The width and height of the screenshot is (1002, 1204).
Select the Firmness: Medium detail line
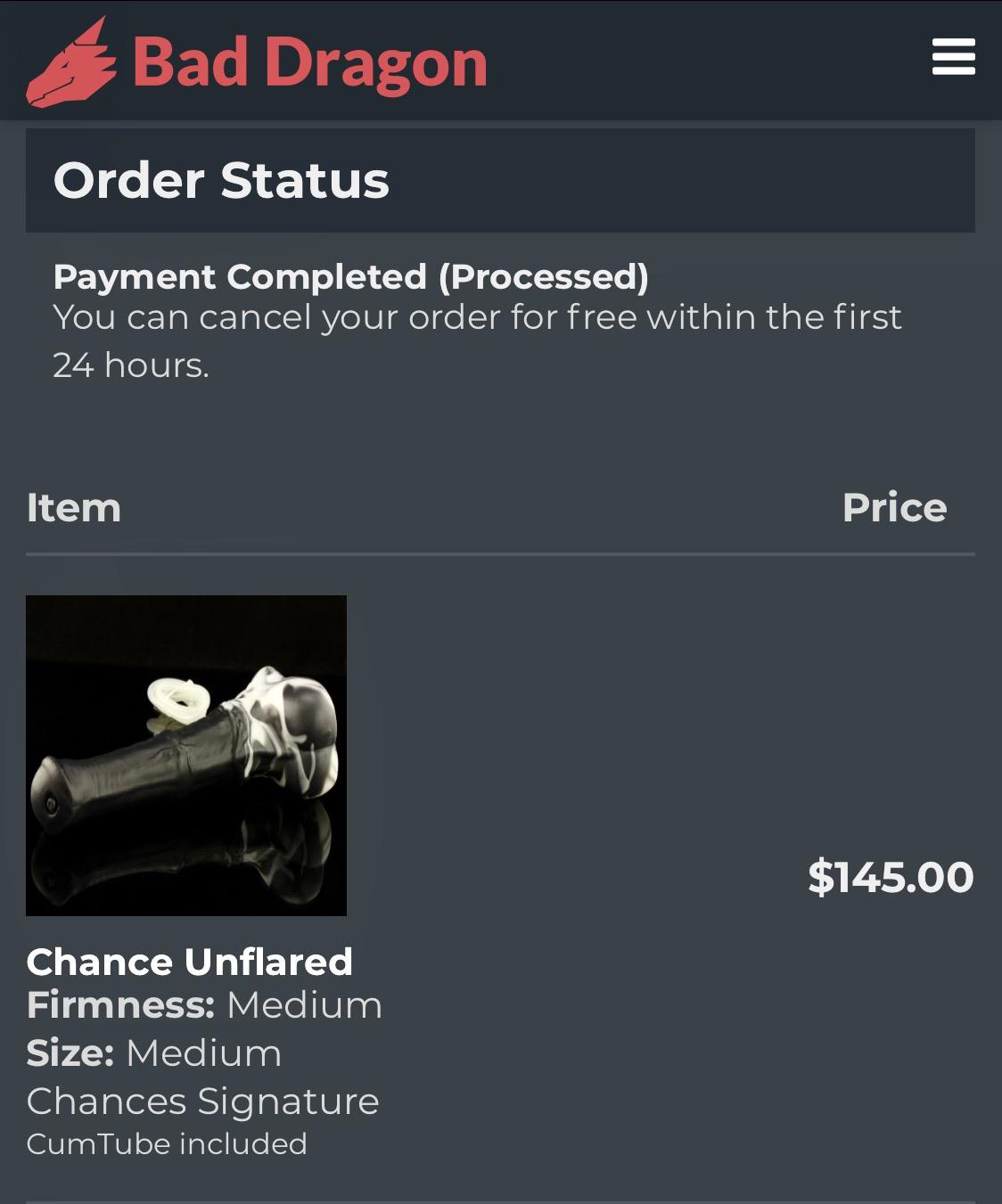coord(205,1005)
